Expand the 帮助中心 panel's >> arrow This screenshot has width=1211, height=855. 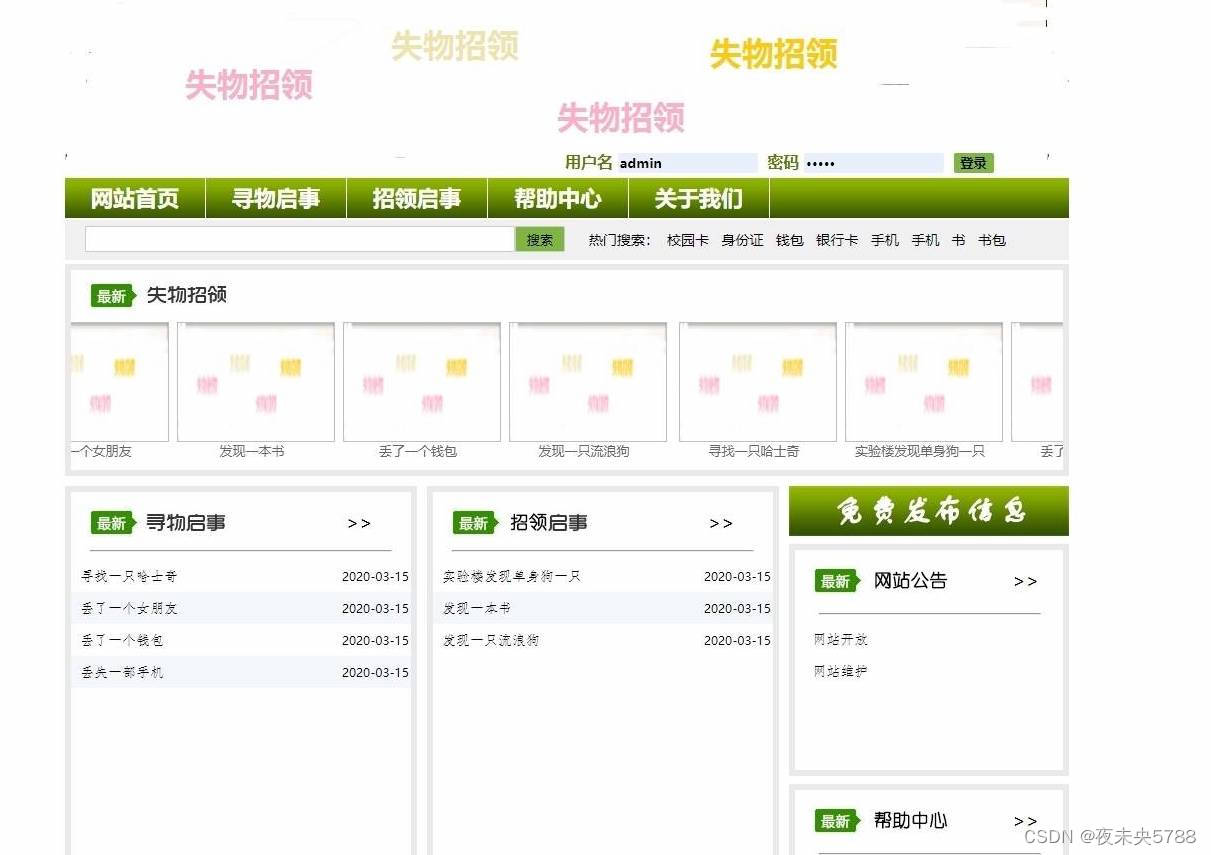1025,821
